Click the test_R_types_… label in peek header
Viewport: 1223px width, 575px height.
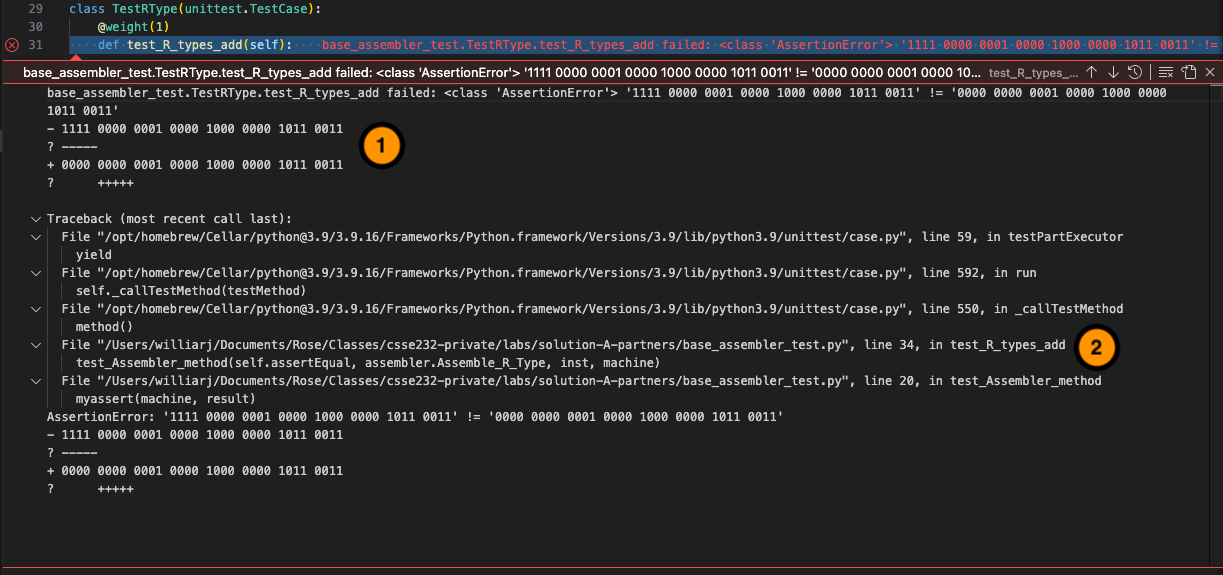click(1032, 73)
